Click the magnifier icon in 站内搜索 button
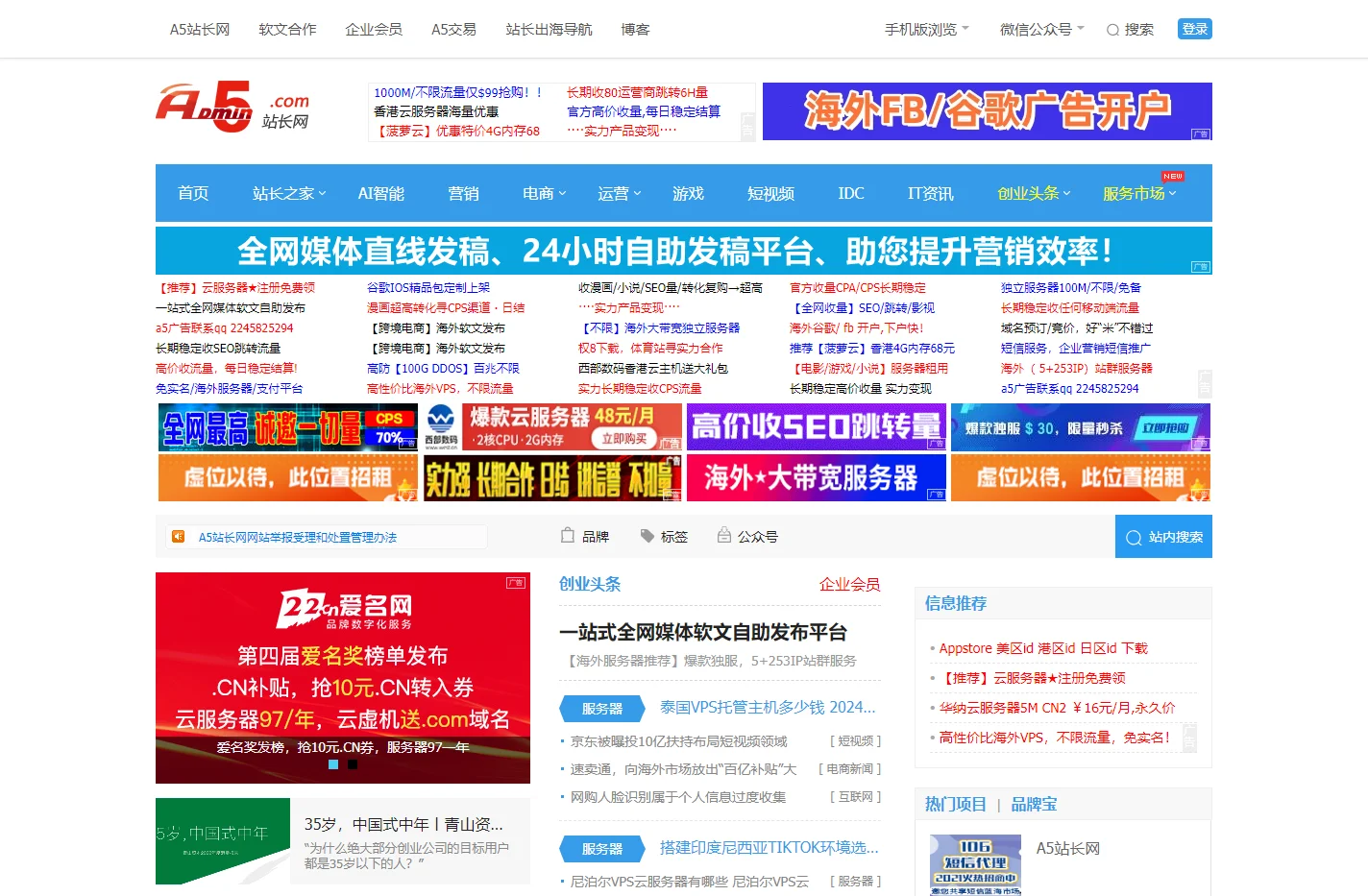The image size is (1368, 896). pos(1134,538)
